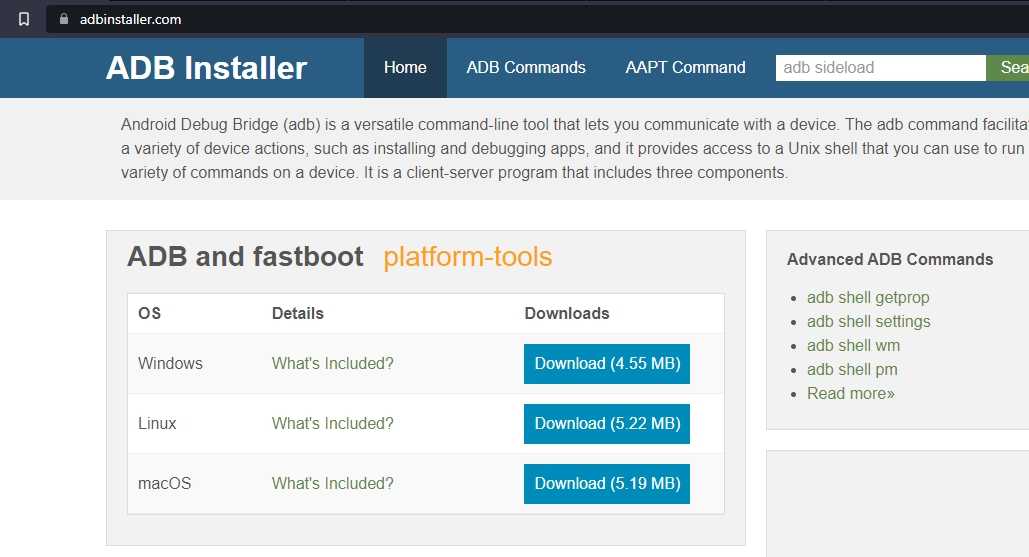The image size is (1029, 557).
Task: Click the bookmark icon in browser bar
Action: pyautogui.click(x=24, y=19)
